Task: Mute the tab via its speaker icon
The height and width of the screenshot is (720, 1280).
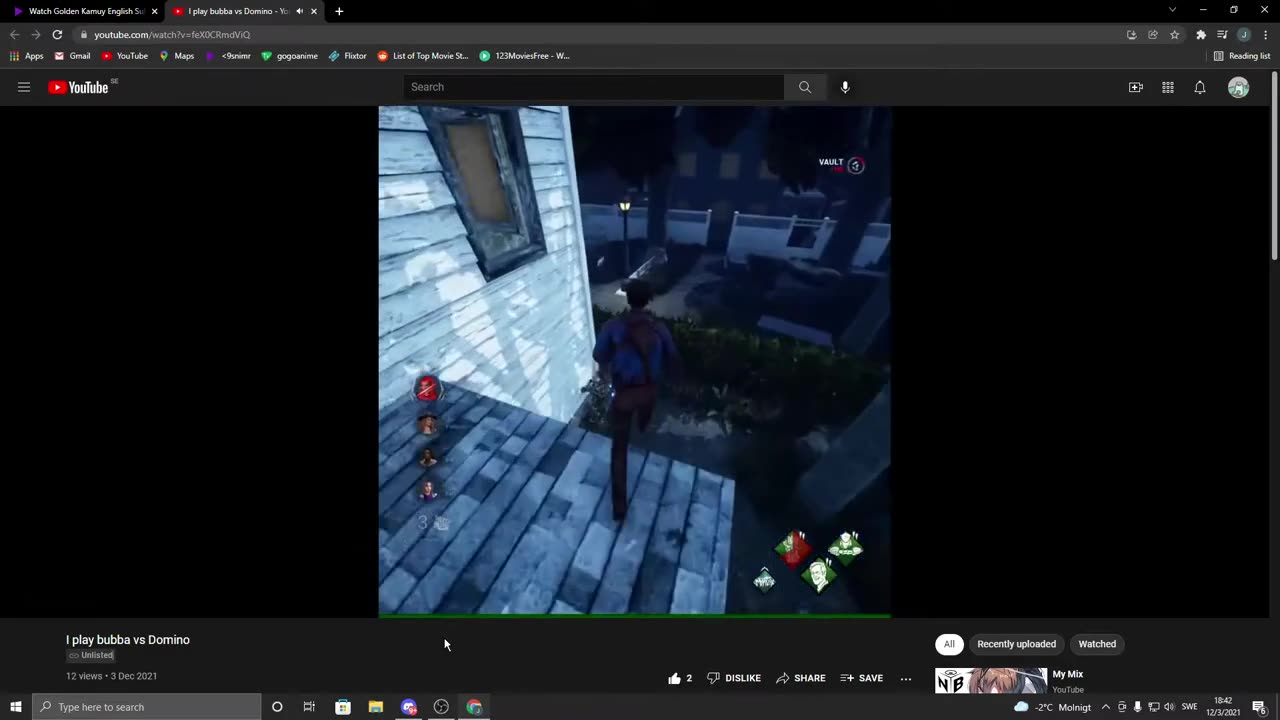Action: [299, 11]
